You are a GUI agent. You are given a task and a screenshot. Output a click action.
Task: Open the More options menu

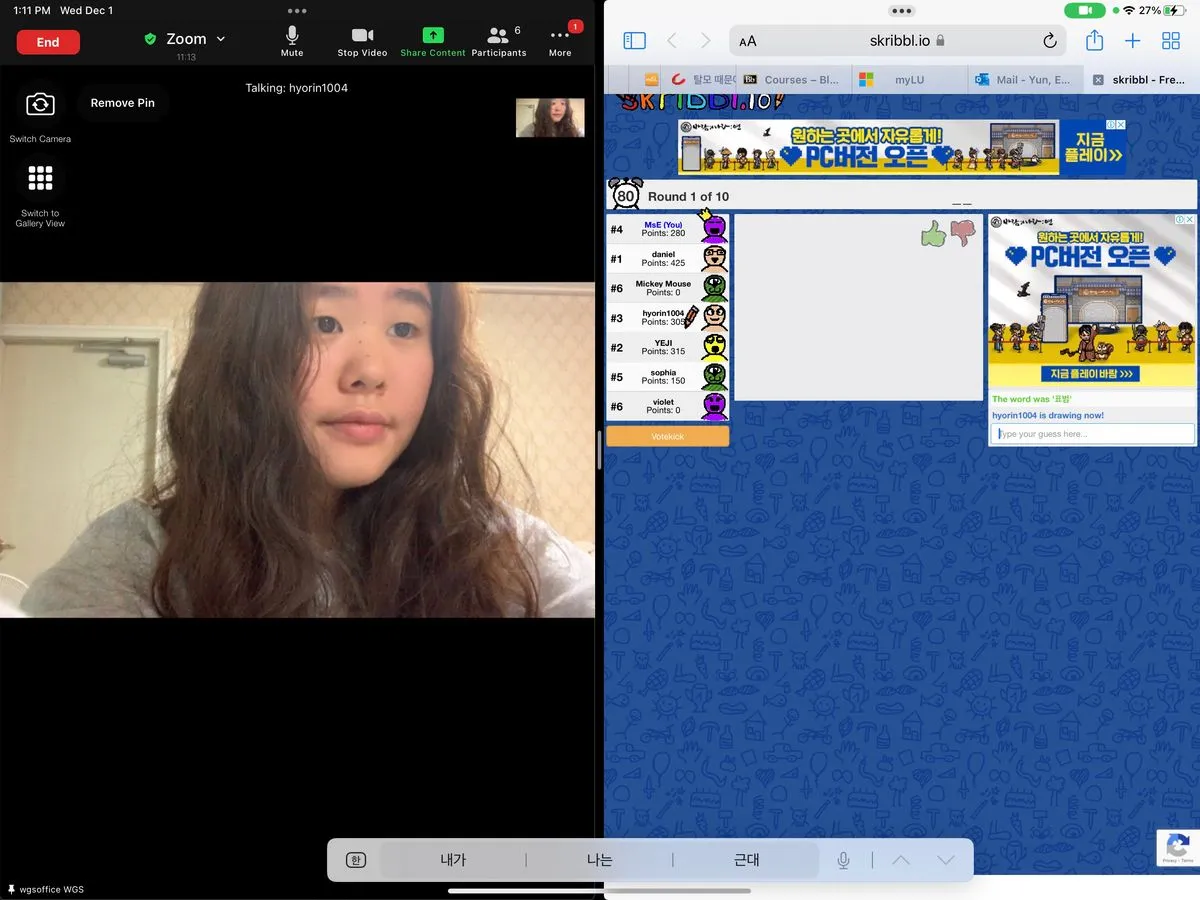(560, 40)
